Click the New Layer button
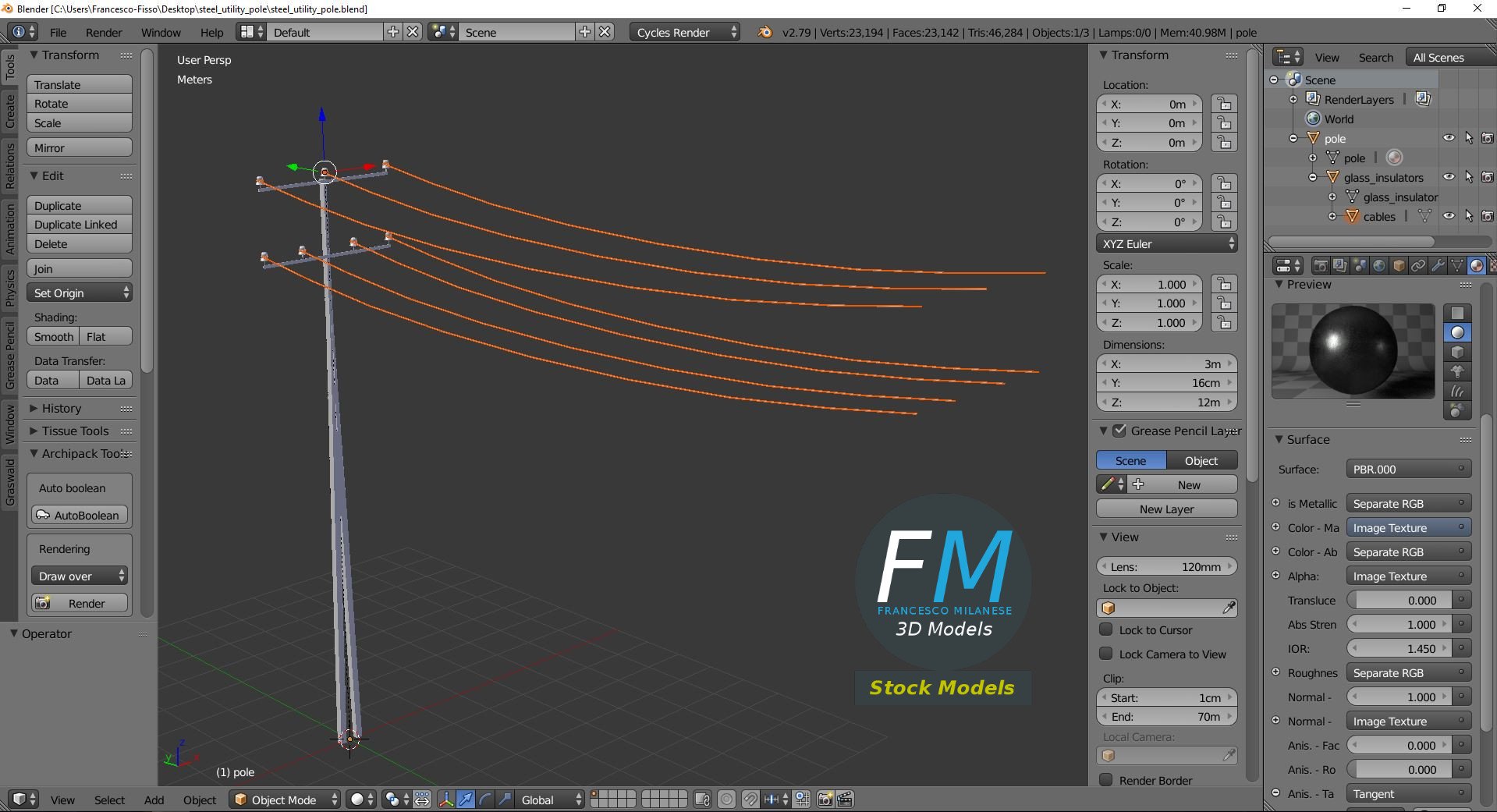Screen dimensions: 1497x812 point(1167,509)
